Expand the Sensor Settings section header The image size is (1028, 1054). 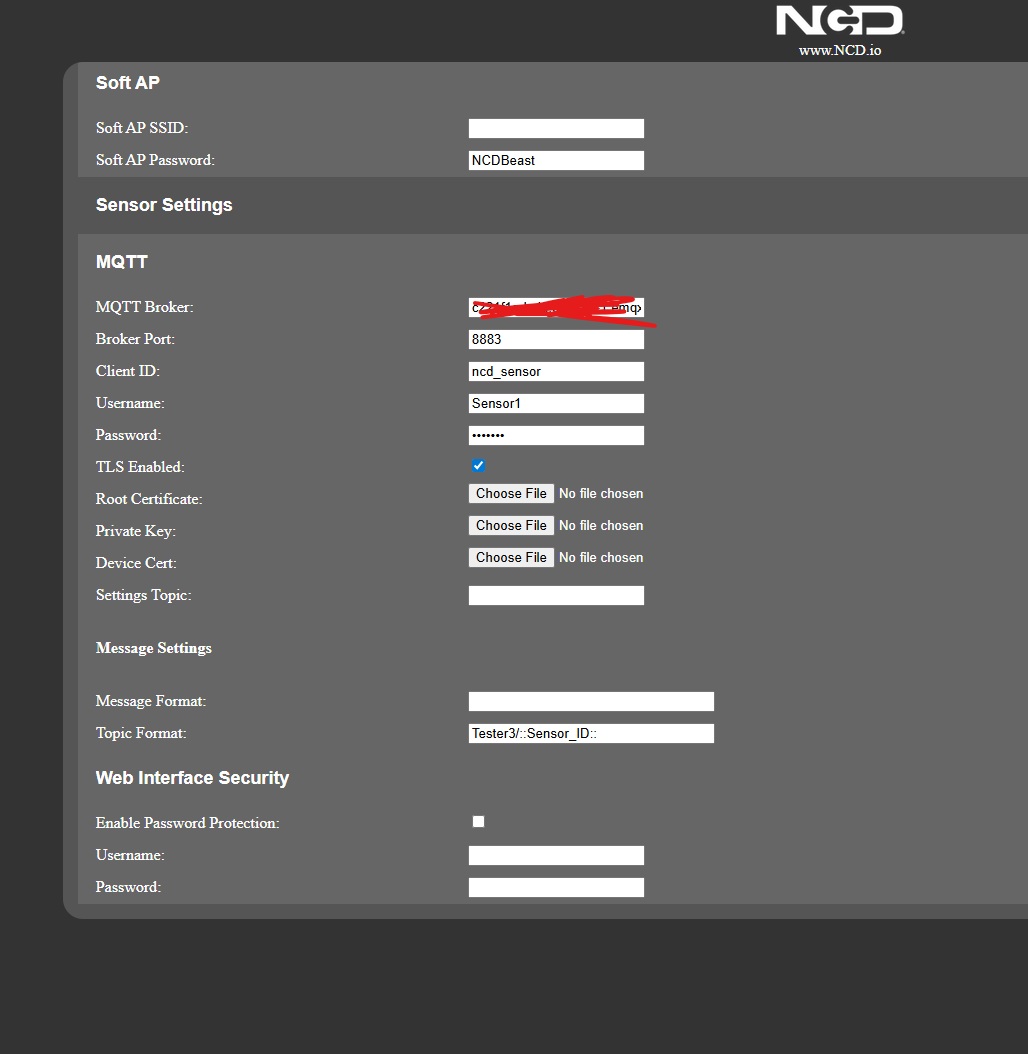[164, 205]
